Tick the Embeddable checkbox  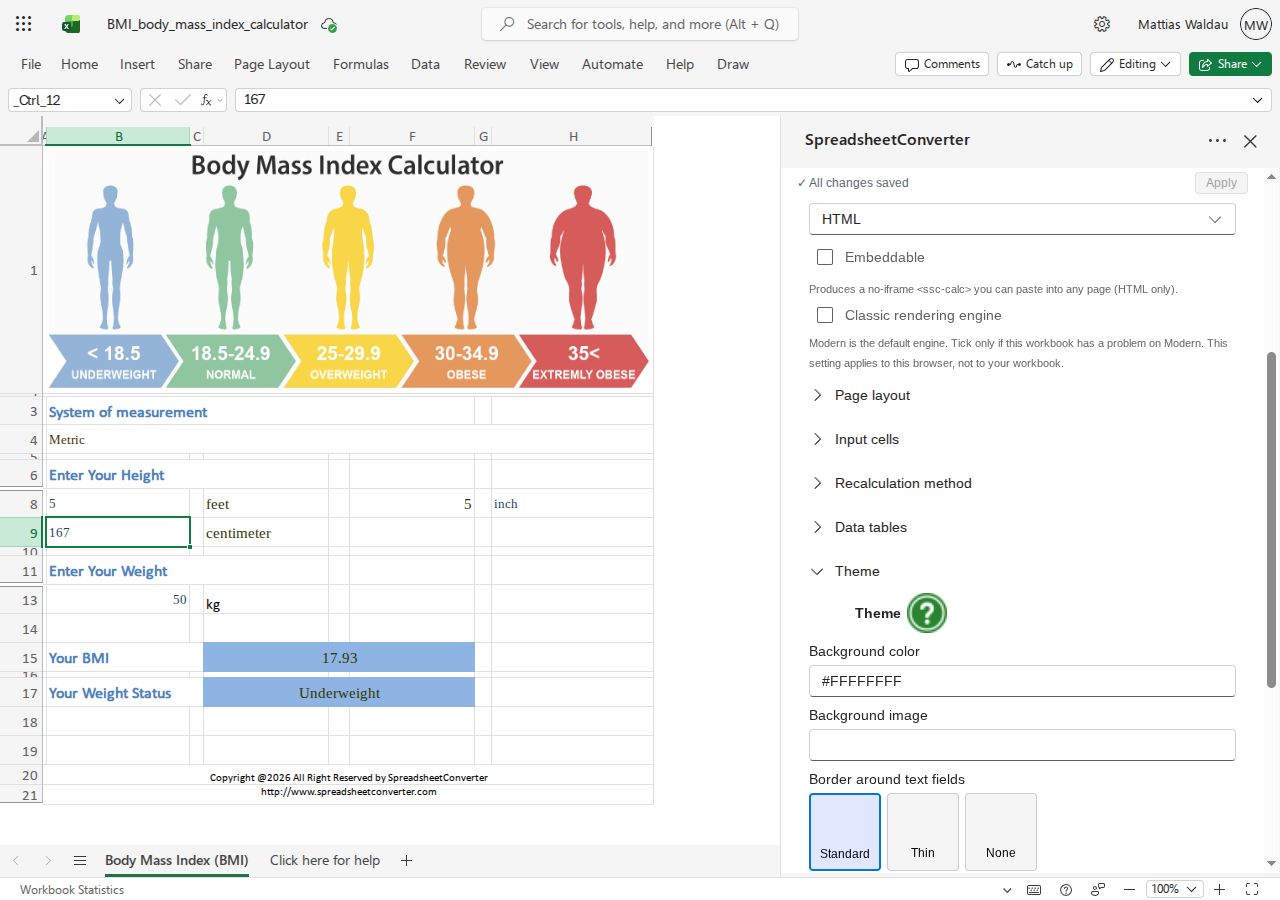click(825, 257)
